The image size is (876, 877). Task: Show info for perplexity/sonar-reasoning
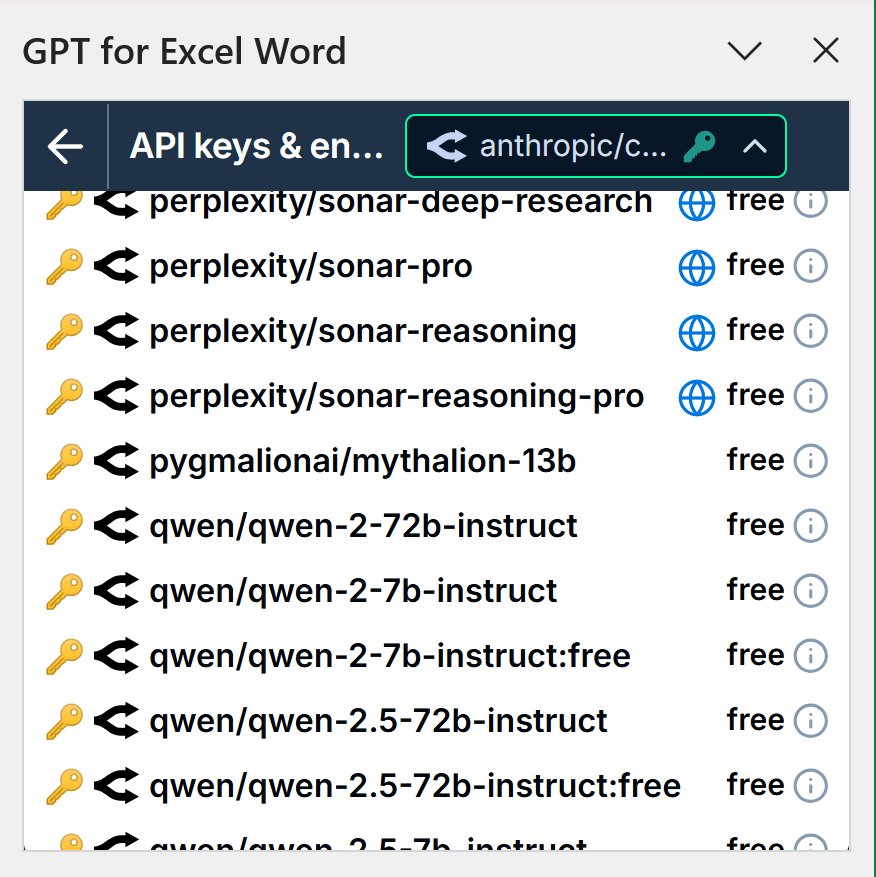811,331
